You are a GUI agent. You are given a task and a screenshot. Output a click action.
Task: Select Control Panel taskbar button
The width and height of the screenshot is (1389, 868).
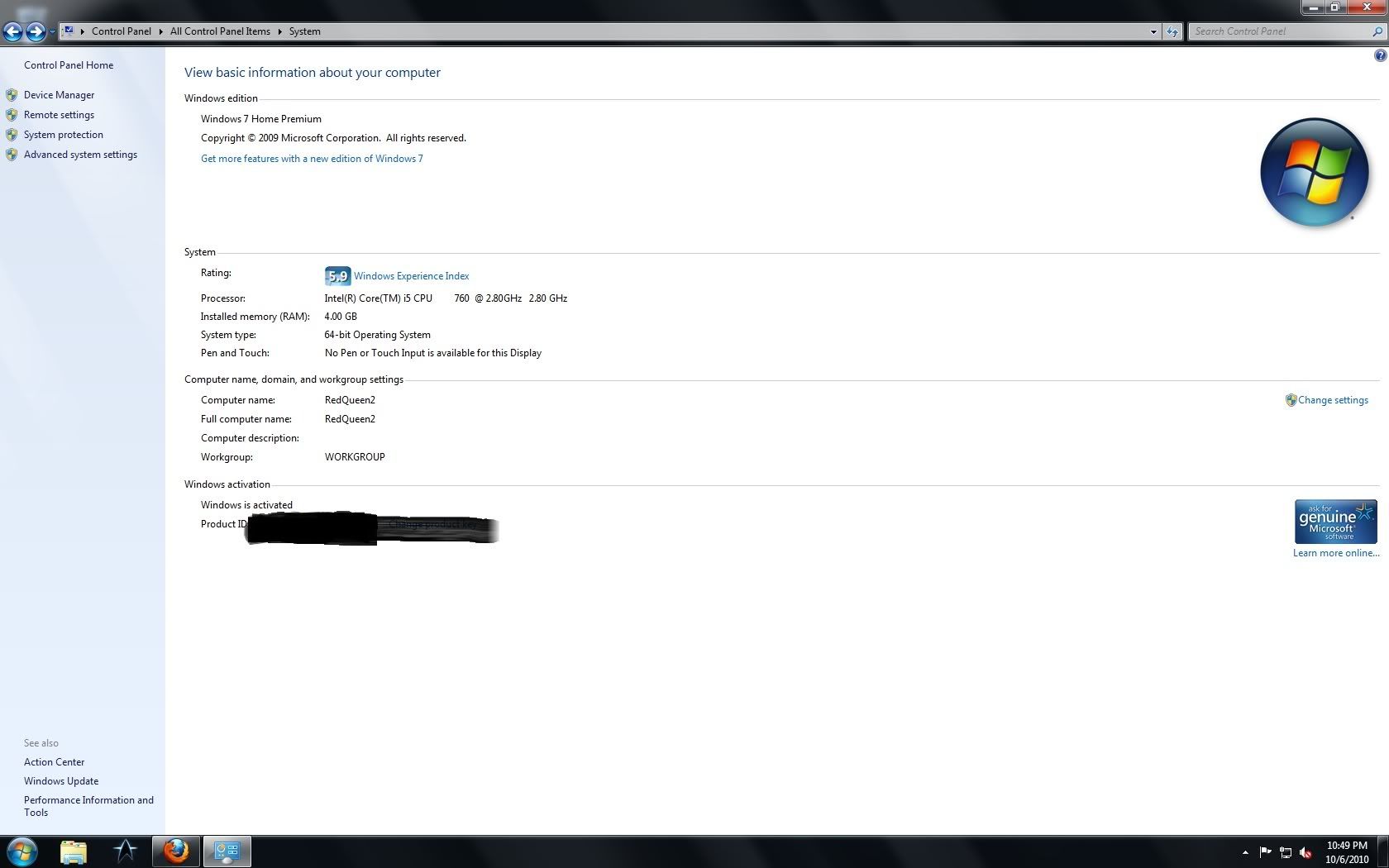227,851
